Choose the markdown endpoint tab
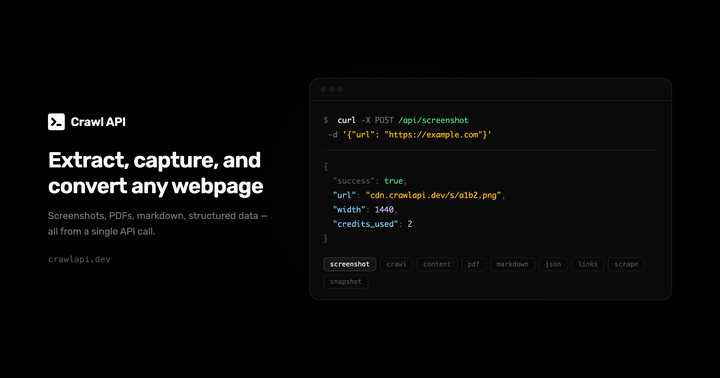The height and width of the screenshot is (378, 720). point(512,264)
